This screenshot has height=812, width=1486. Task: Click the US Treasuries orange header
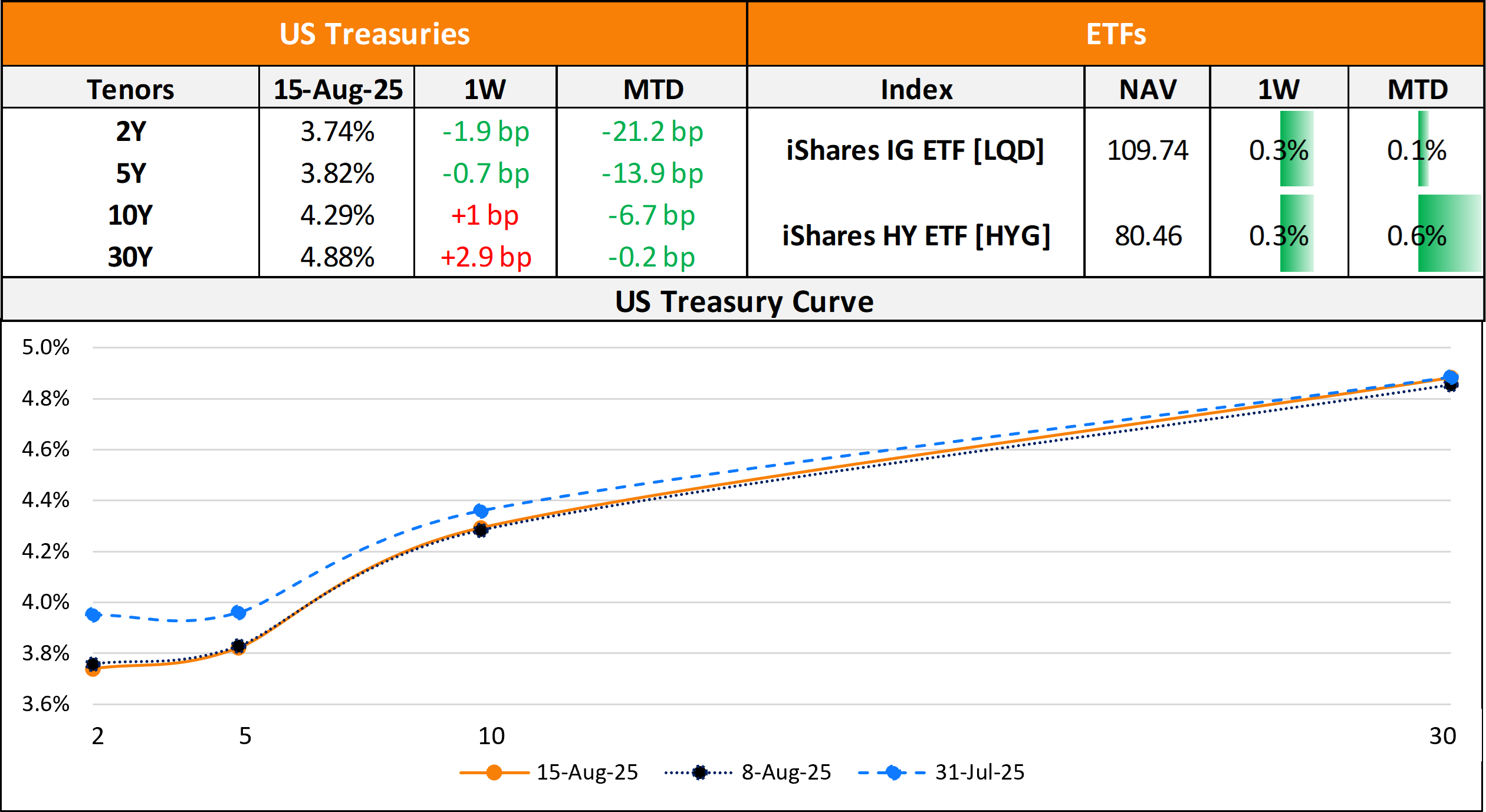click(x=374, y=34)
